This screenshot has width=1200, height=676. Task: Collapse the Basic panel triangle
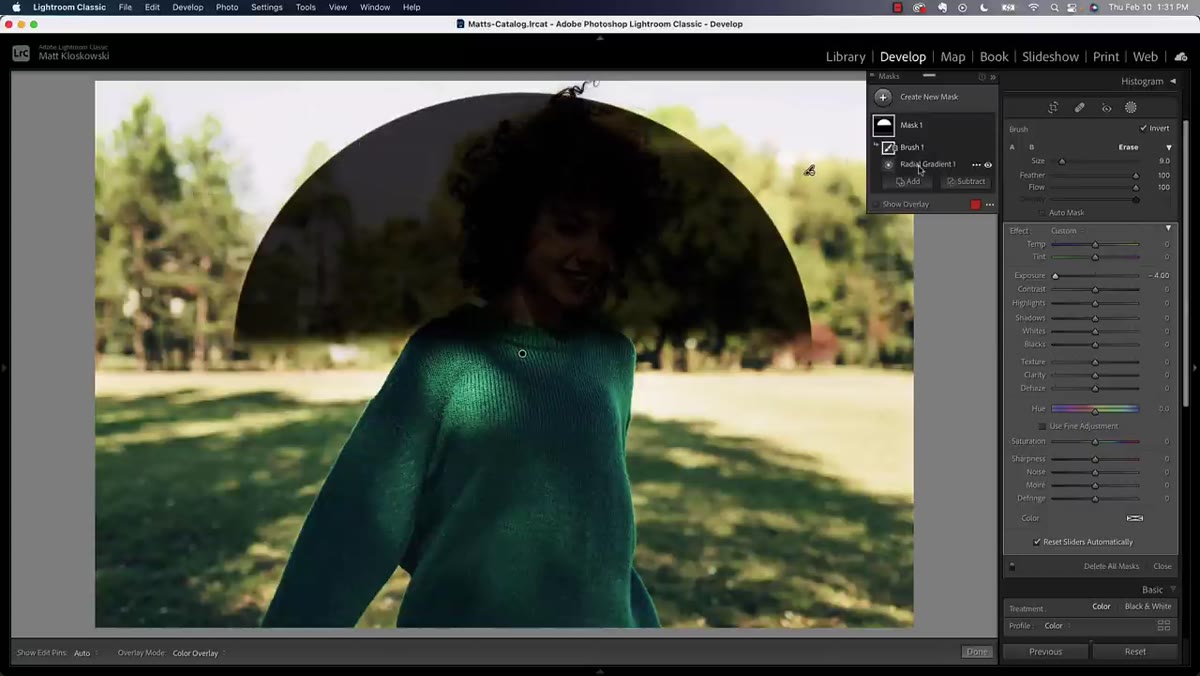tap(1173, 590)
